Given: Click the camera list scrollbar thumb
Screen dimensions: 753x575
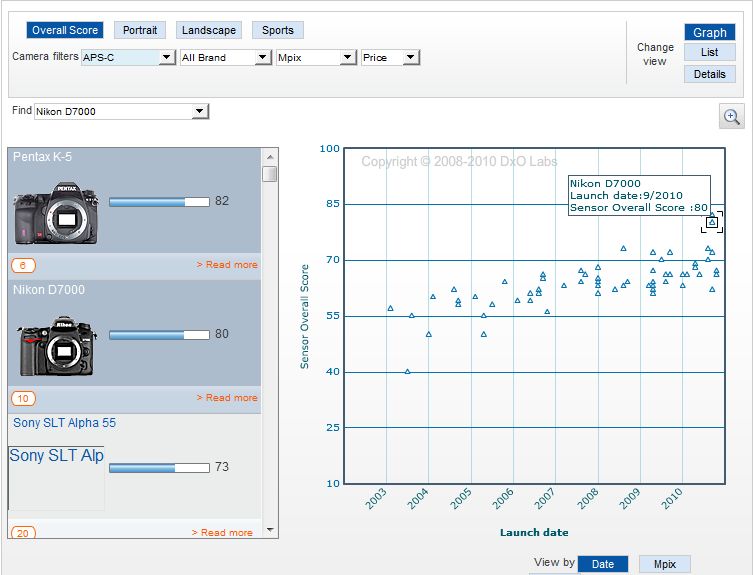Looking at the screenshot, I should point(270,174).
